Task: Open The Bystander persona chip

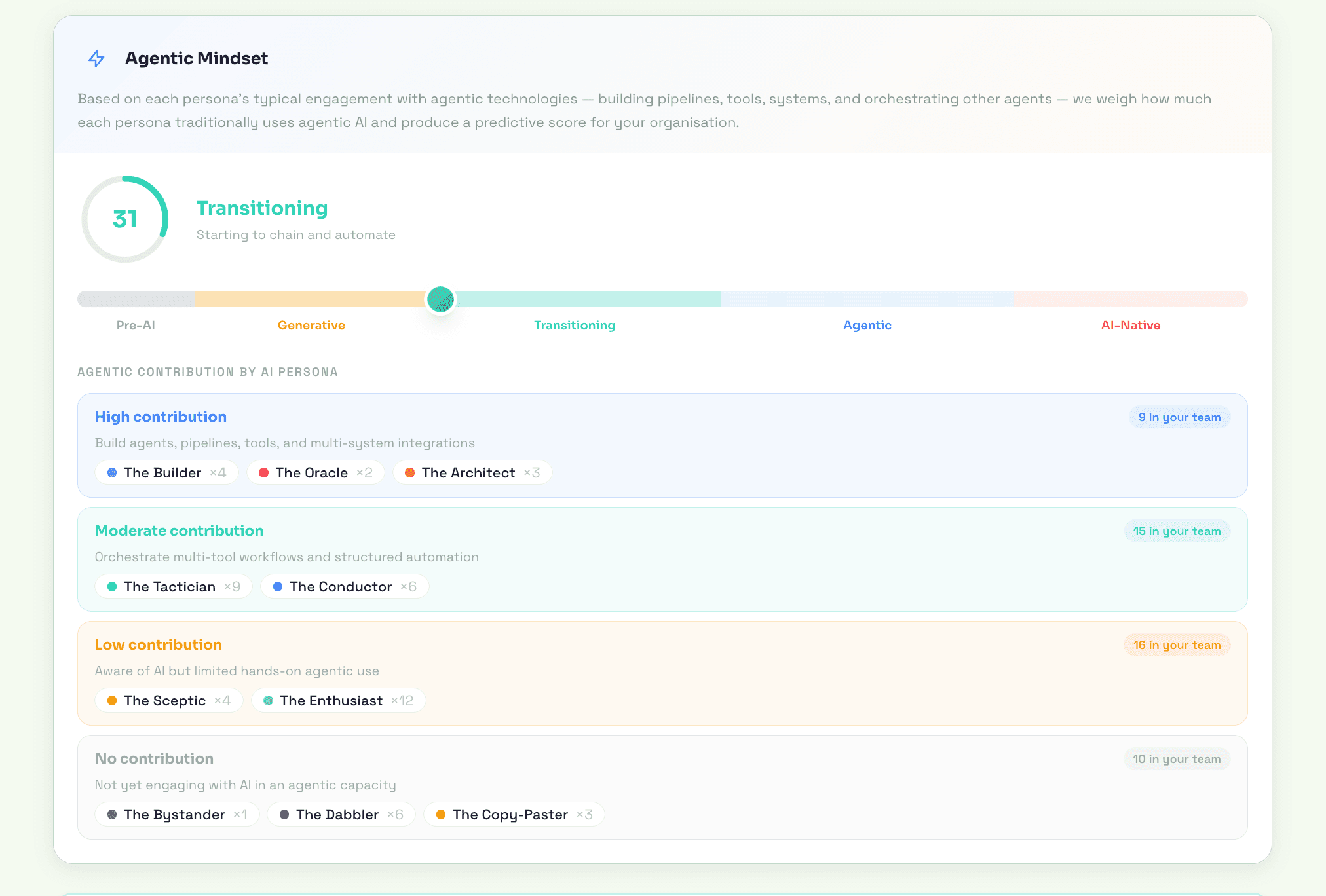Action: (x=177, y=815)
